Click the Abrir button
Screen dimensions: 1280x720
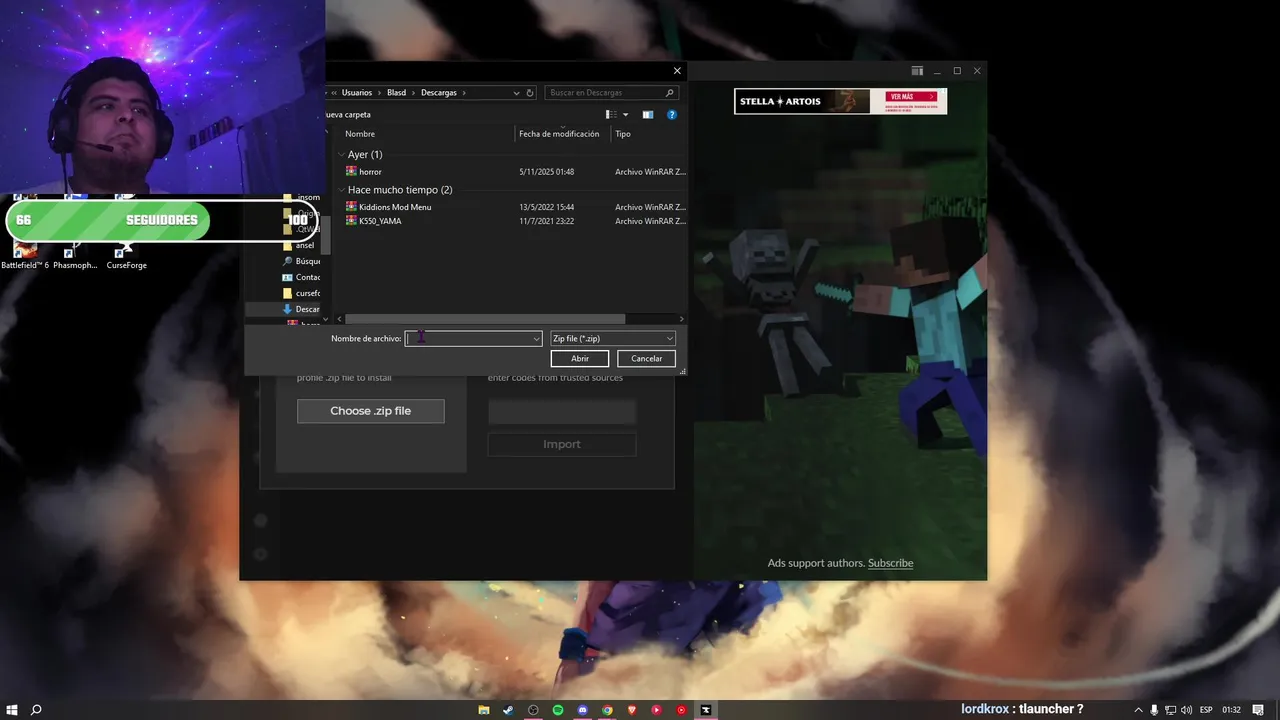[x=580, y=358]
